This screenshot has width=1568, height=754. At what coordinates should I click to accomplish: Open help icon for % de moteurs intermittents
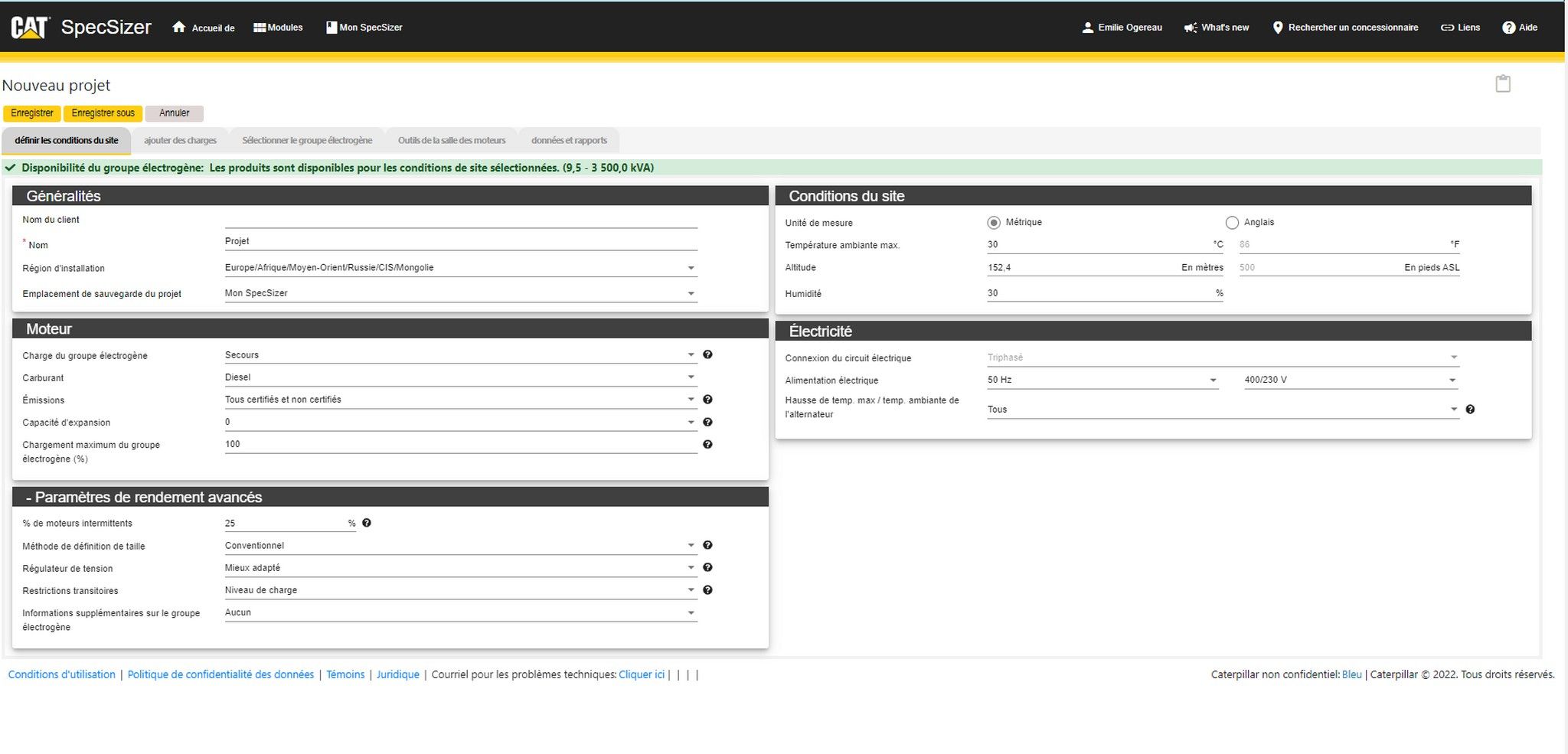(x=367, y=523)
